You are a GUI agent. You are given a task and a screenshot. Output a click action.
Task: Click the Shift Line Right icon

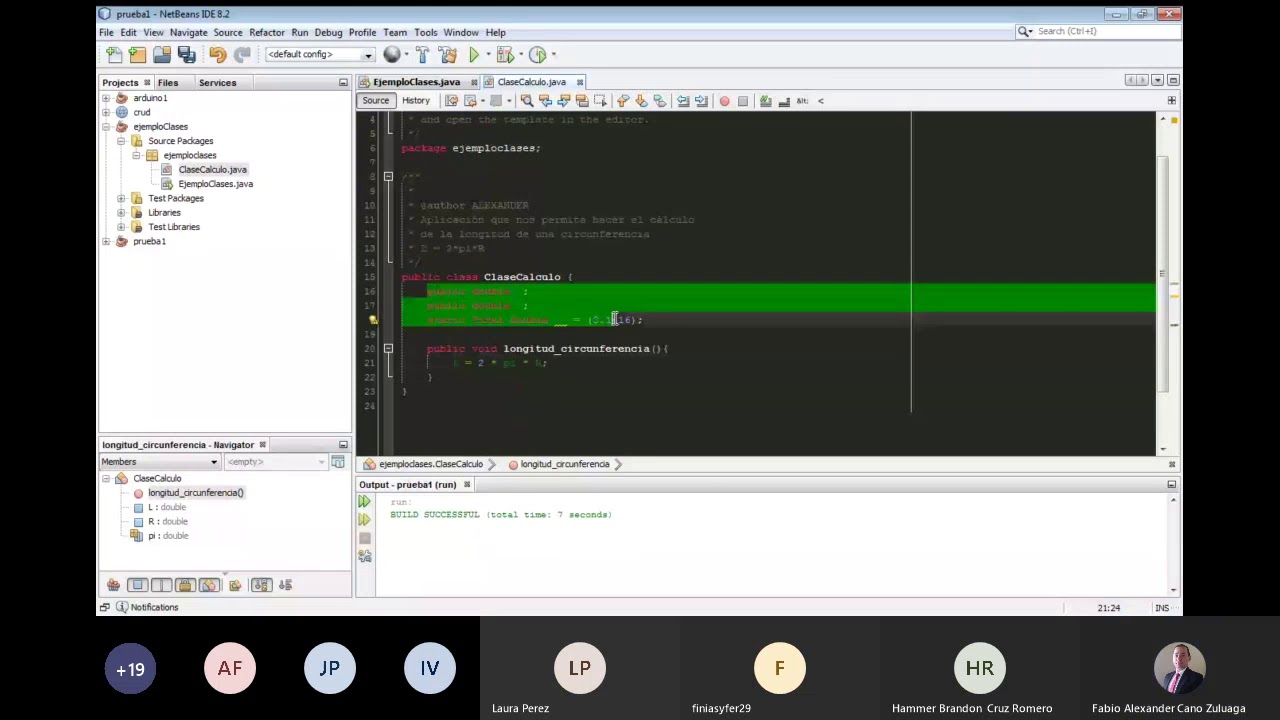click(701, 101)
